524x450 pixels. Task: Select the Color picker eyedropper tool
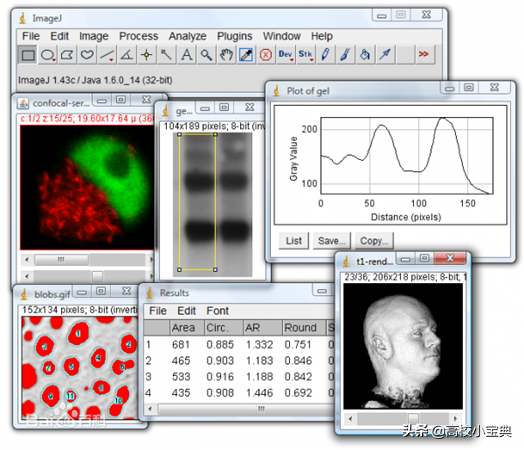246,55
